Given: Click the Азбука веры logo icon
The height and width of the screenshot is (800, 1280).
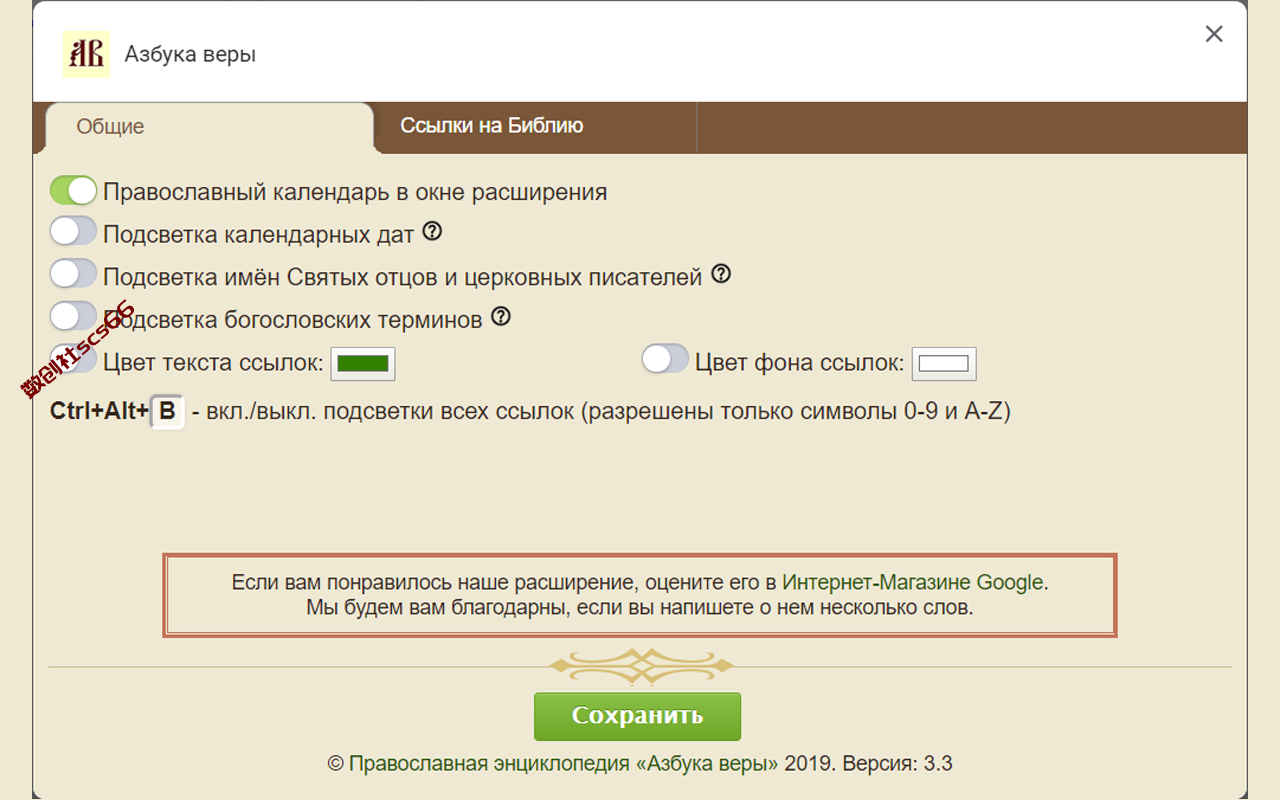Looking at the screenshot, I should (x=86, y=54).
